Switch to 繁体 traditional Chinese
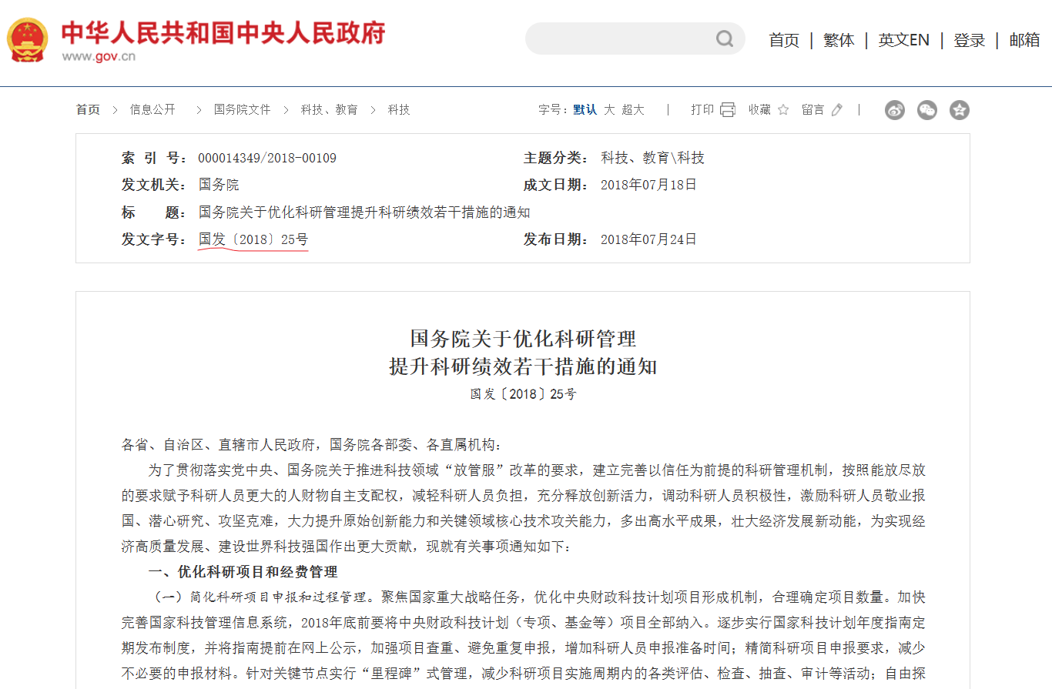 pos(839,40)
